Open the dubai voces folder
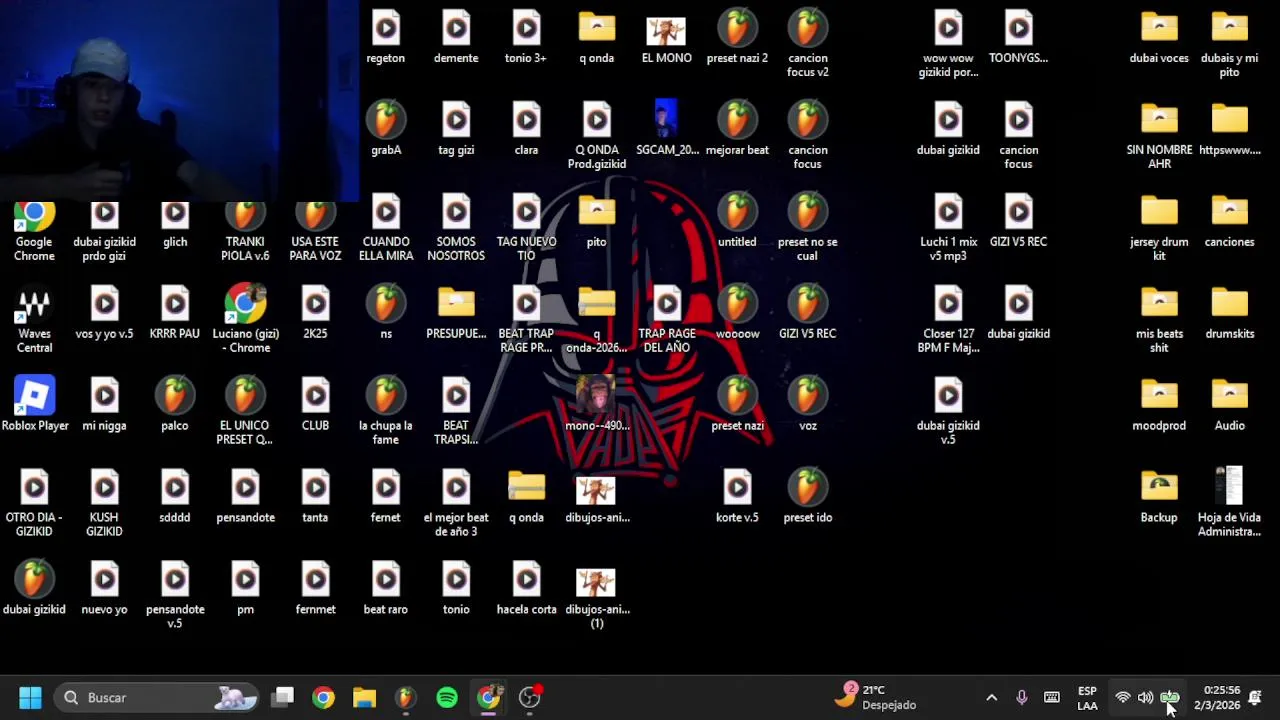1280x720 pixels. coord(1159,38)
